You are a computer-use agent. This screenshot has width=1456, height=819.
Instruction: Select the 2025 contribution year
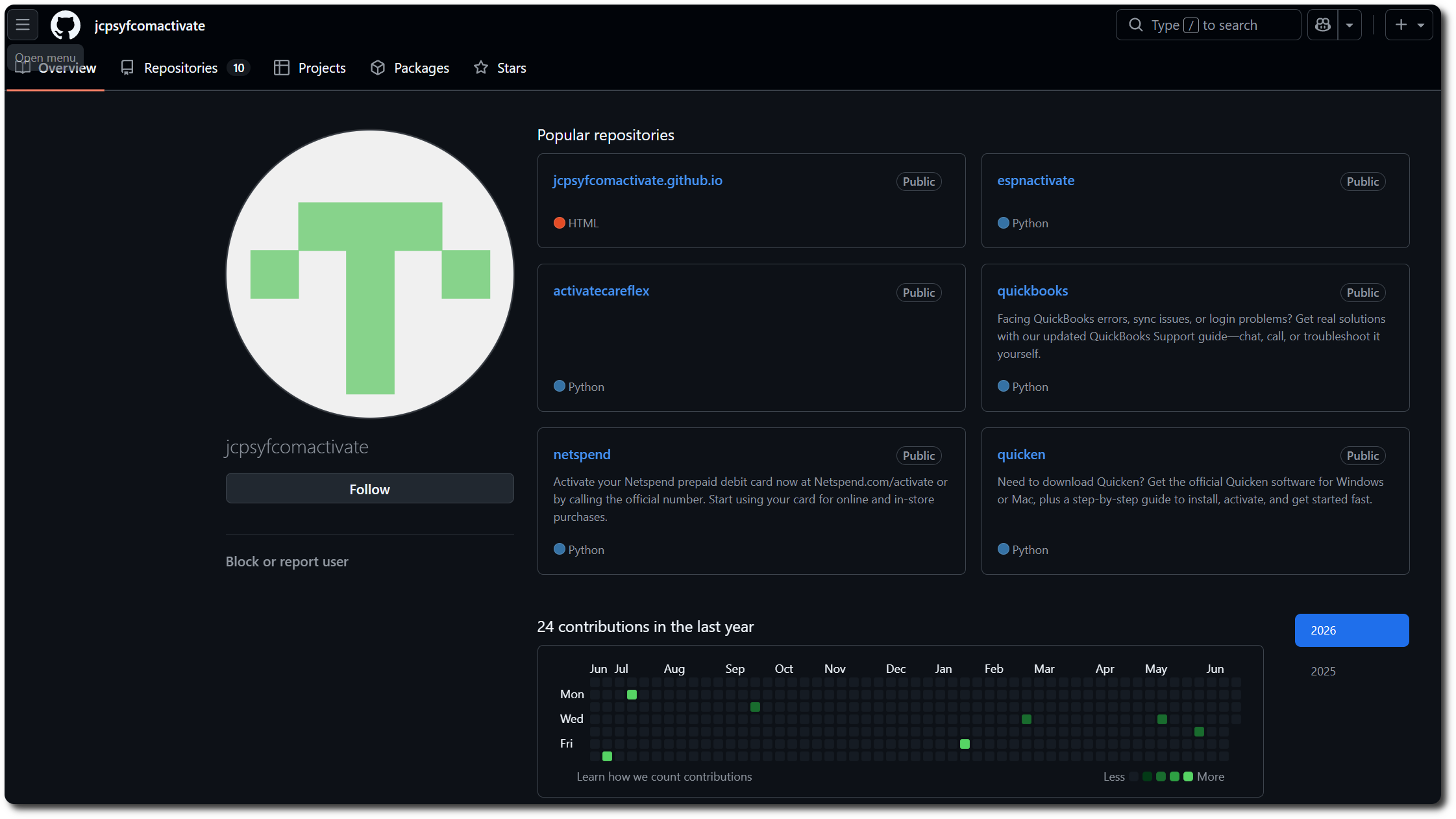click(1323, 671)
